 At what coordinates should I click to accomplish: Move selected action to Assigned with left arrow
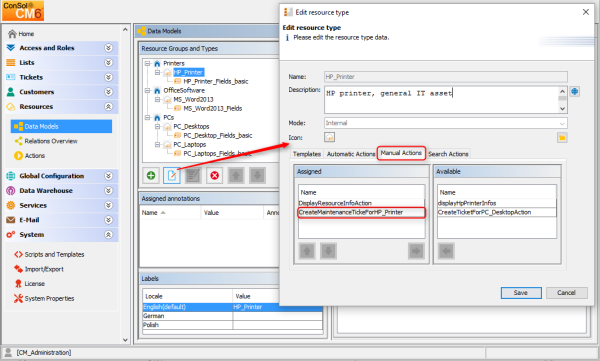point(446,251)
